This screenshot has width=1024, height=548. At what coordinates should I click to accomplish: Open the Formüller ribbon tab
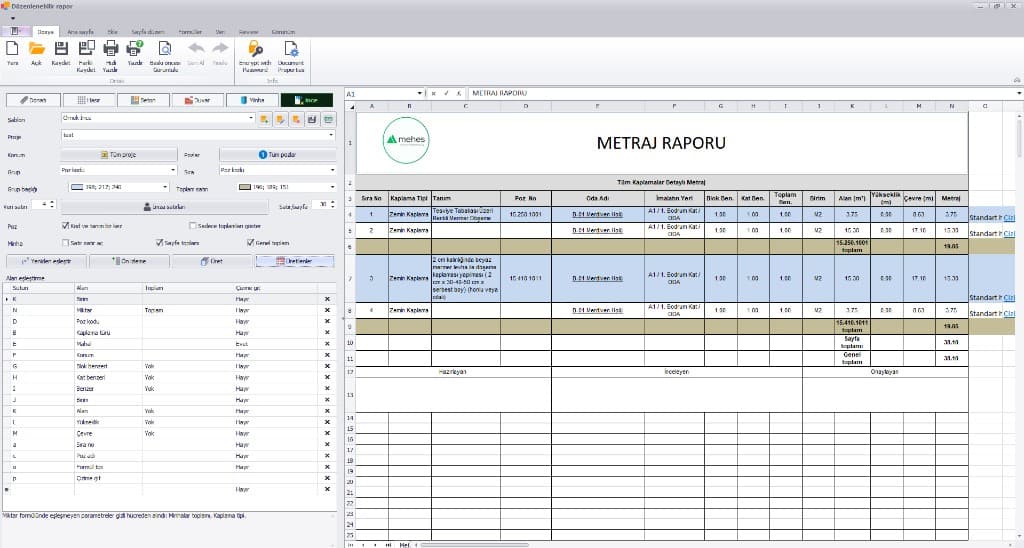tap(190, 31)
